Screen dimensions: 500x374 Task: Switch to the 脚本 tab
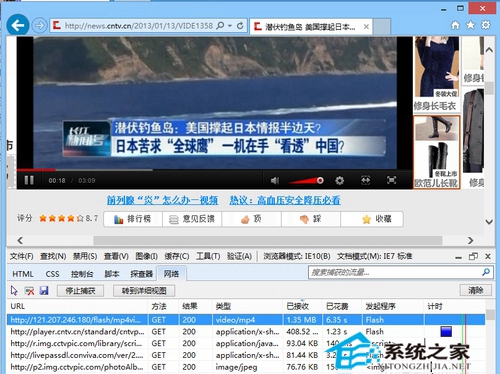pos(112,274)
